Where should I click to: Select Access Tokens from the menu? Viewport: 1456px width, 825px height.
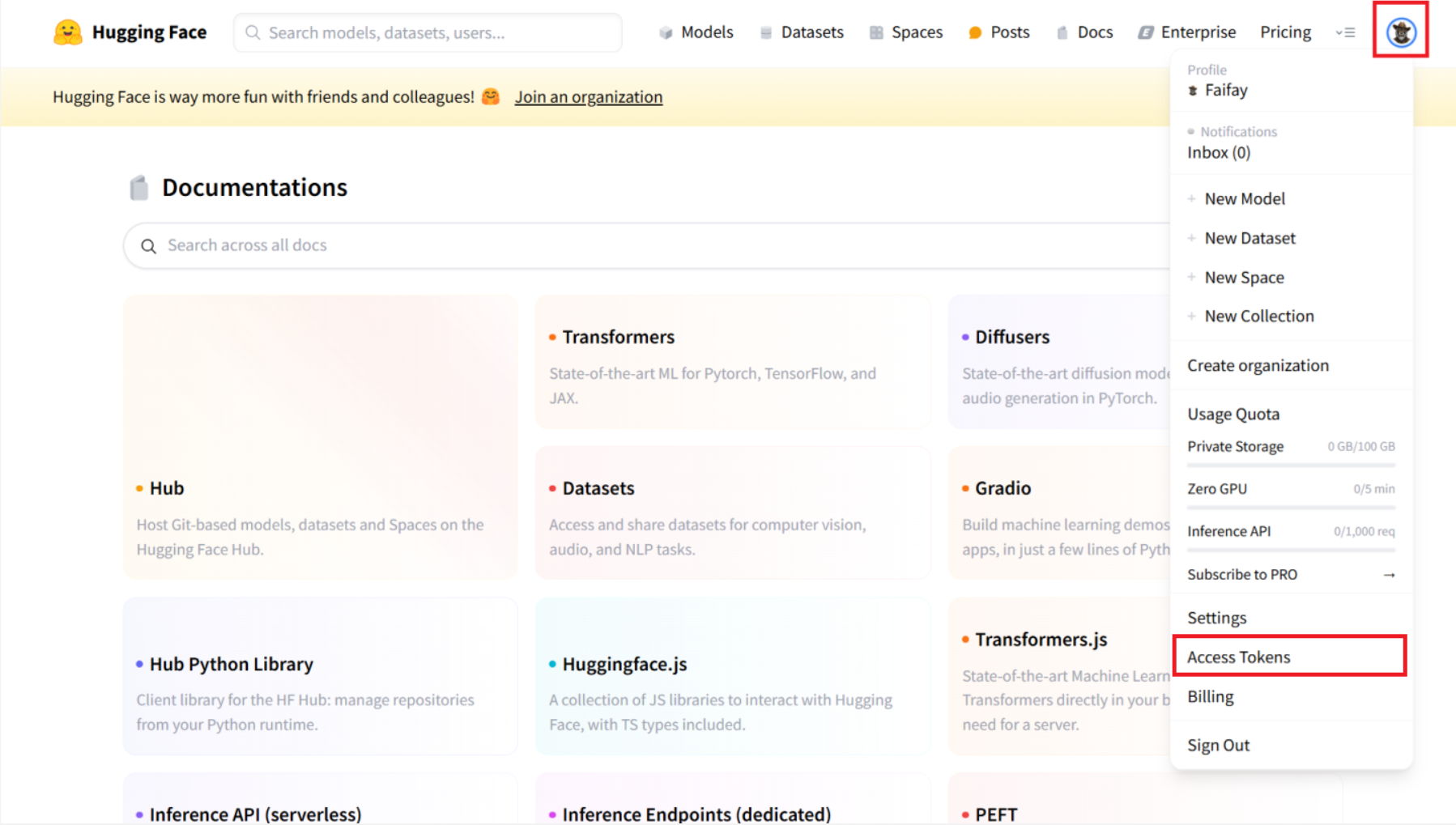pos(1238,657)
